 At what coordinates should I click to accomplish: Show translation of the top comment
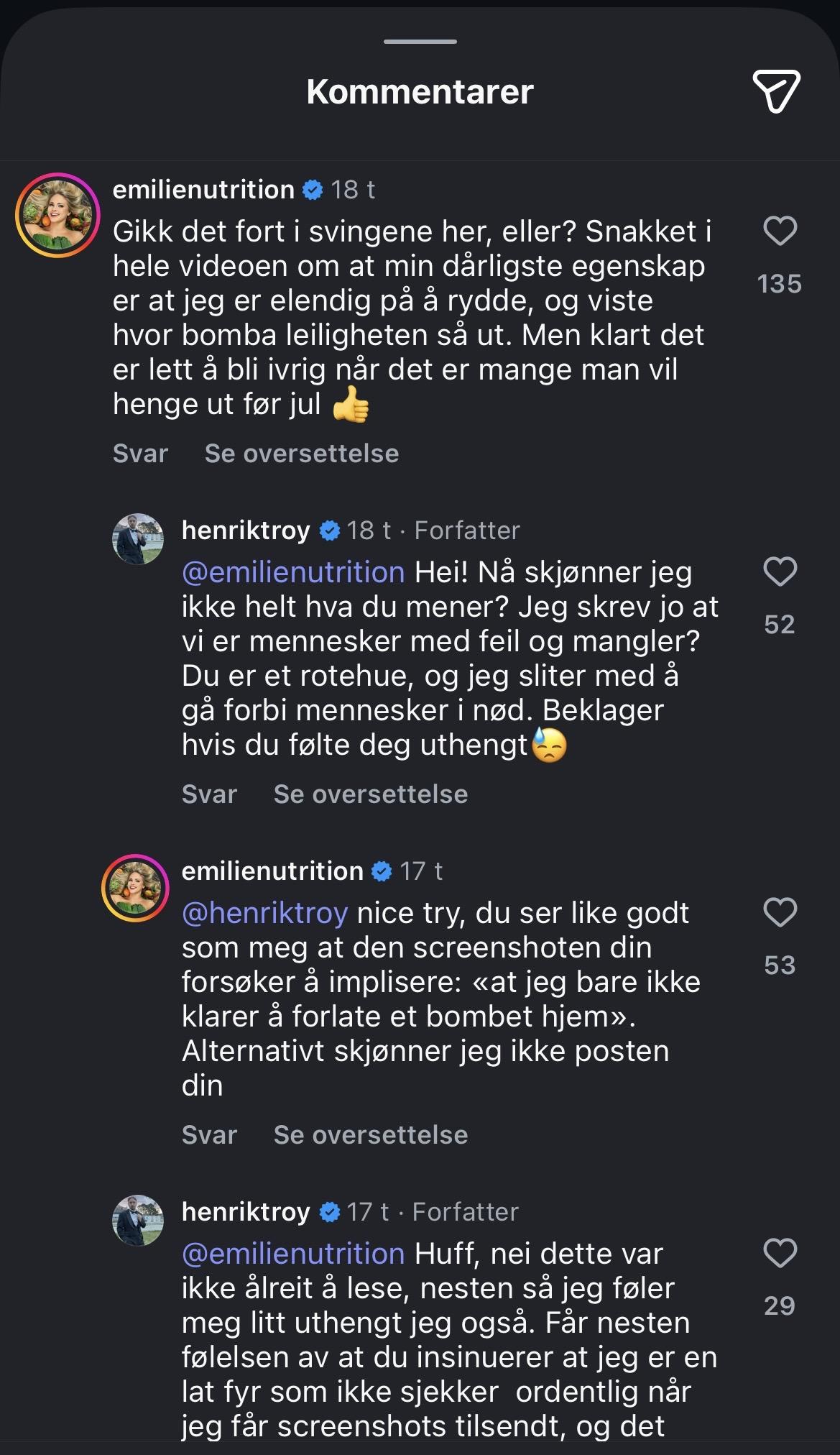tap(302, 454)
